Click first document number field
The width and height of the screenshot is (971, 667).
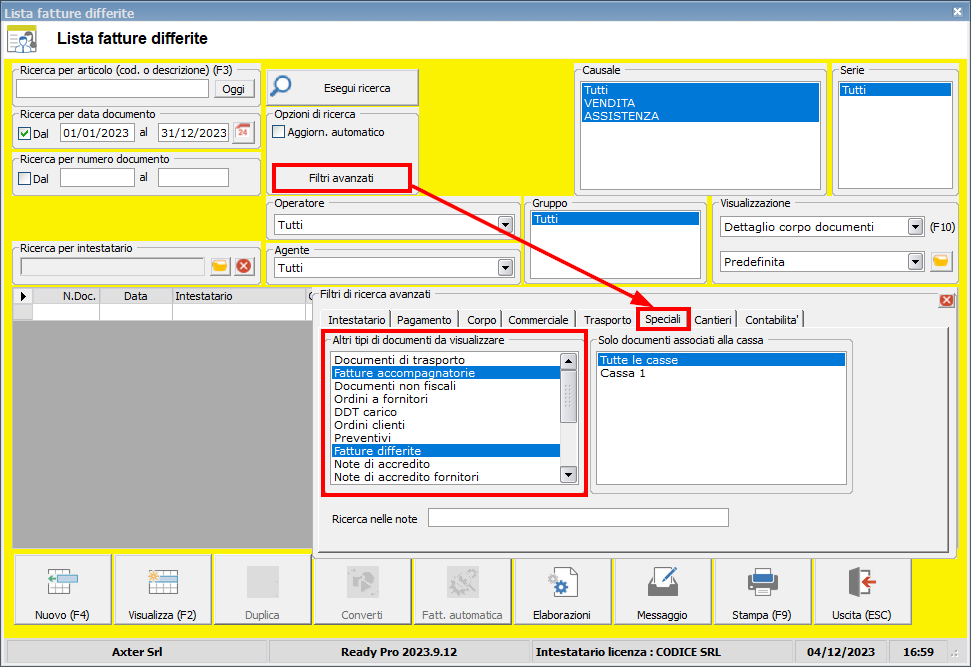97,178
